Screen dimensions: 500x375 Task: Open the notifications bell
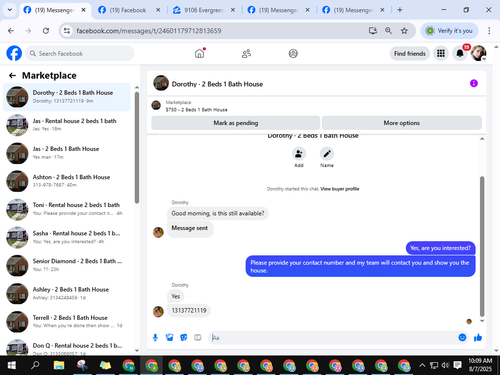pos(460,53)
